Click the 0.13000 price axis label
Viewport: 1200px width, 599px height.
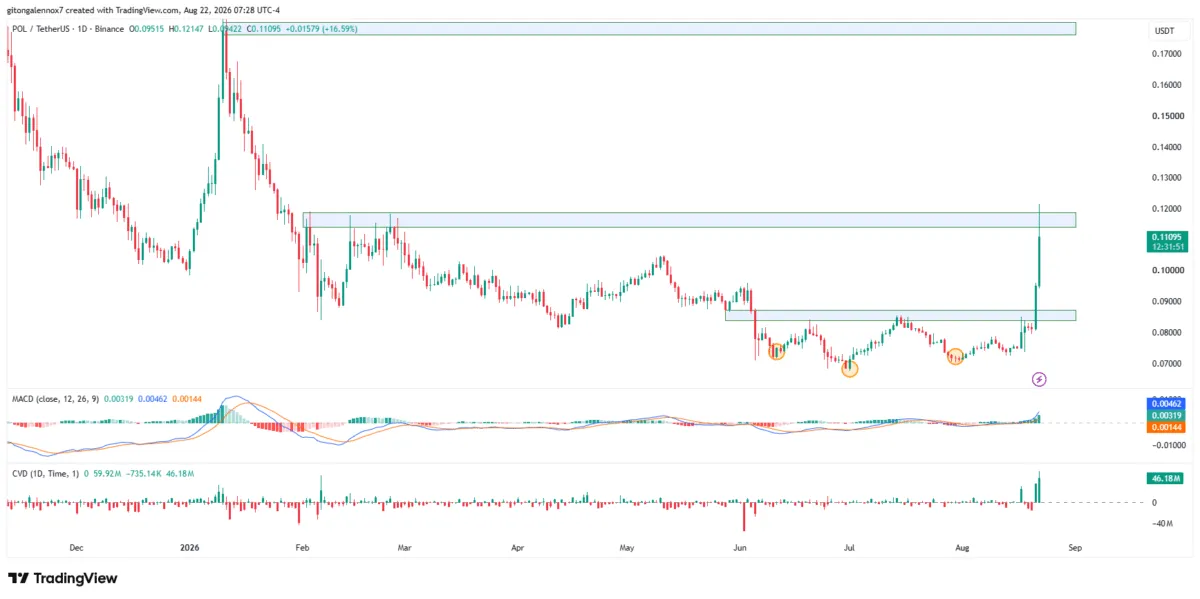click(1168, 178)
